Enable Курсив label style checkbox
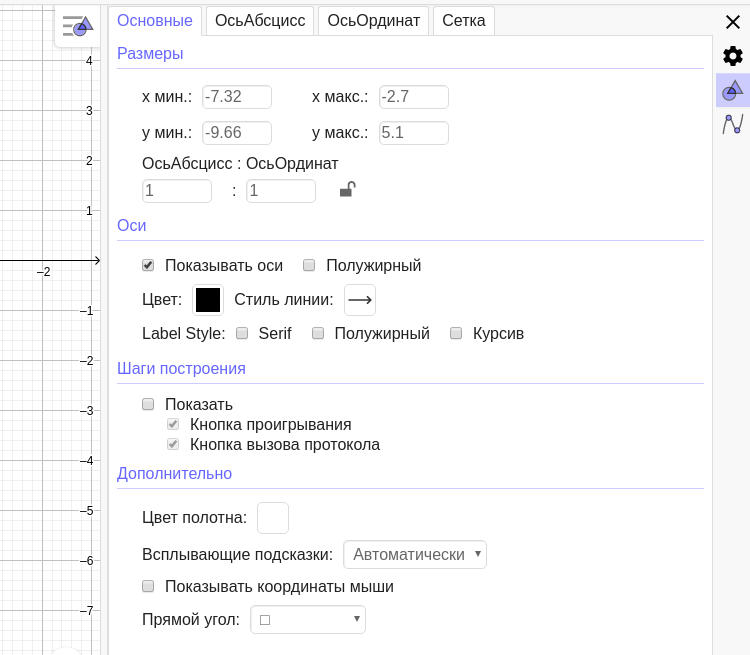 click(x=456, y=333)
